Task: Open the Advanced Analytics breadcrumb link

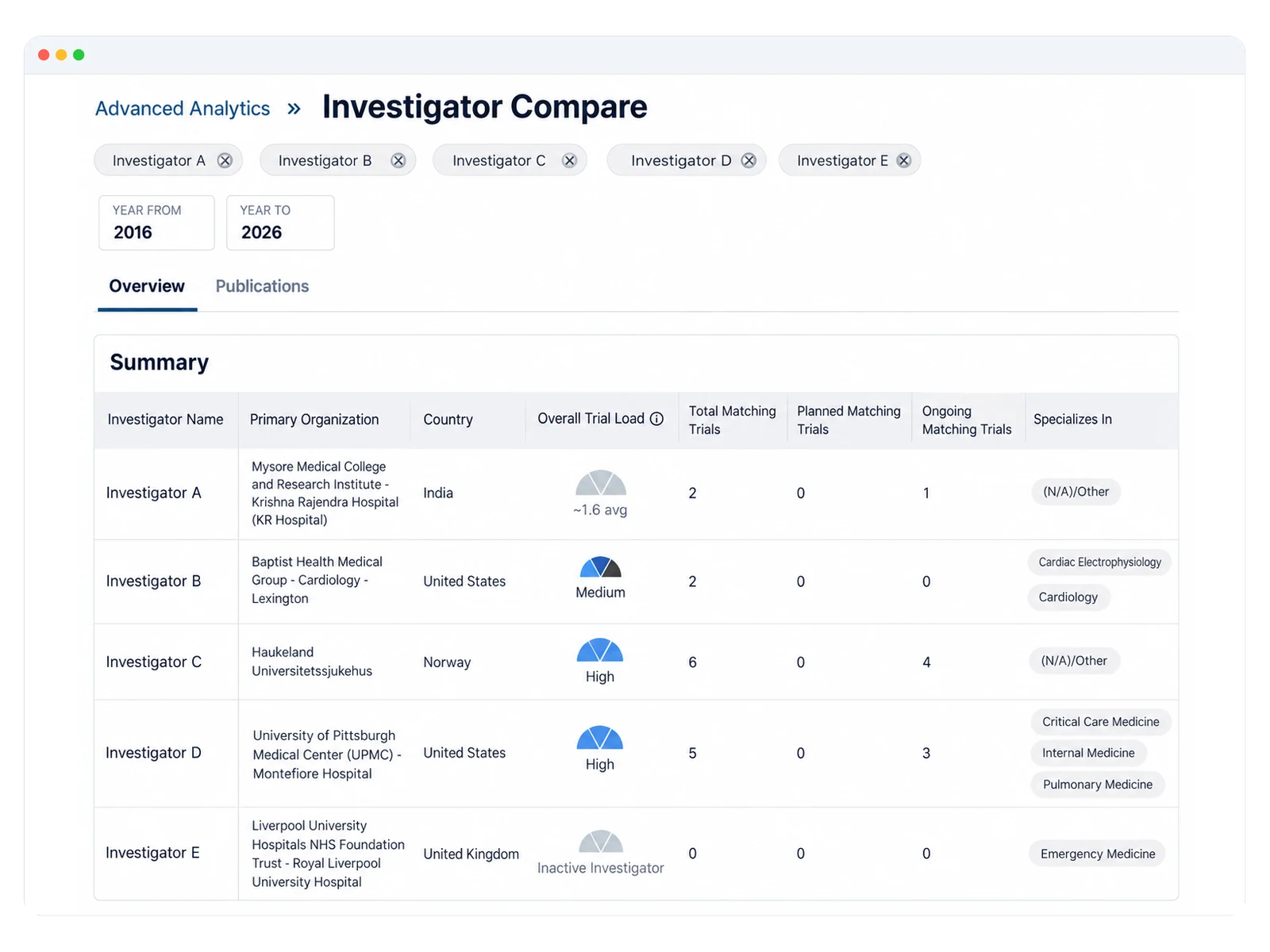Action: click(x=183, y=109)
